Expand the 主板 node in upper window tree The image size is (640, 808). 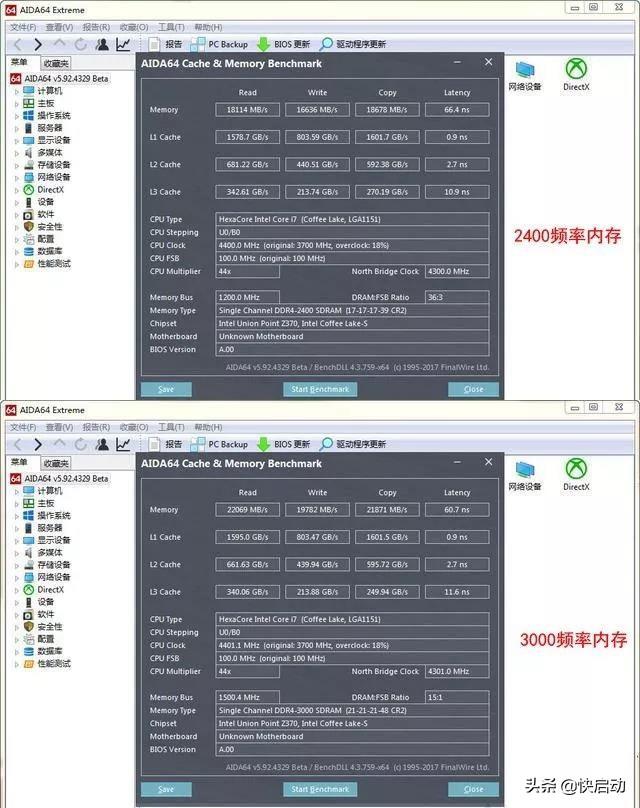click(16, 104)
